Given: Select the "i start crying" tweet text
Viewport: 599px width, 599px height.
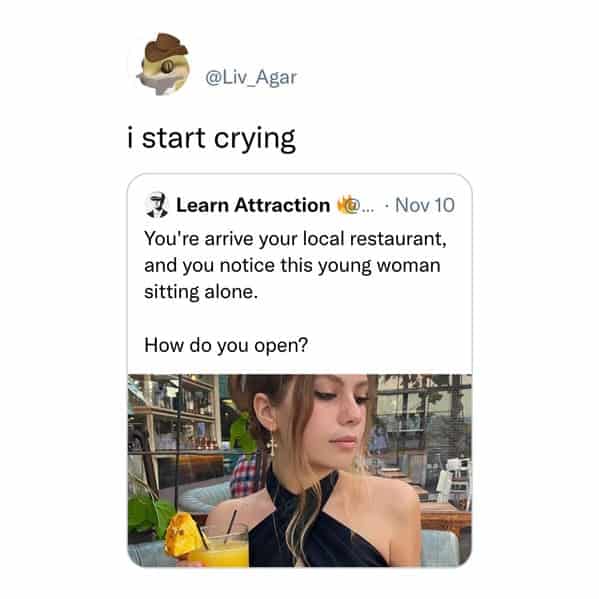Looking at the screenshot, I should pyautogui.click(x=211, y=138).
